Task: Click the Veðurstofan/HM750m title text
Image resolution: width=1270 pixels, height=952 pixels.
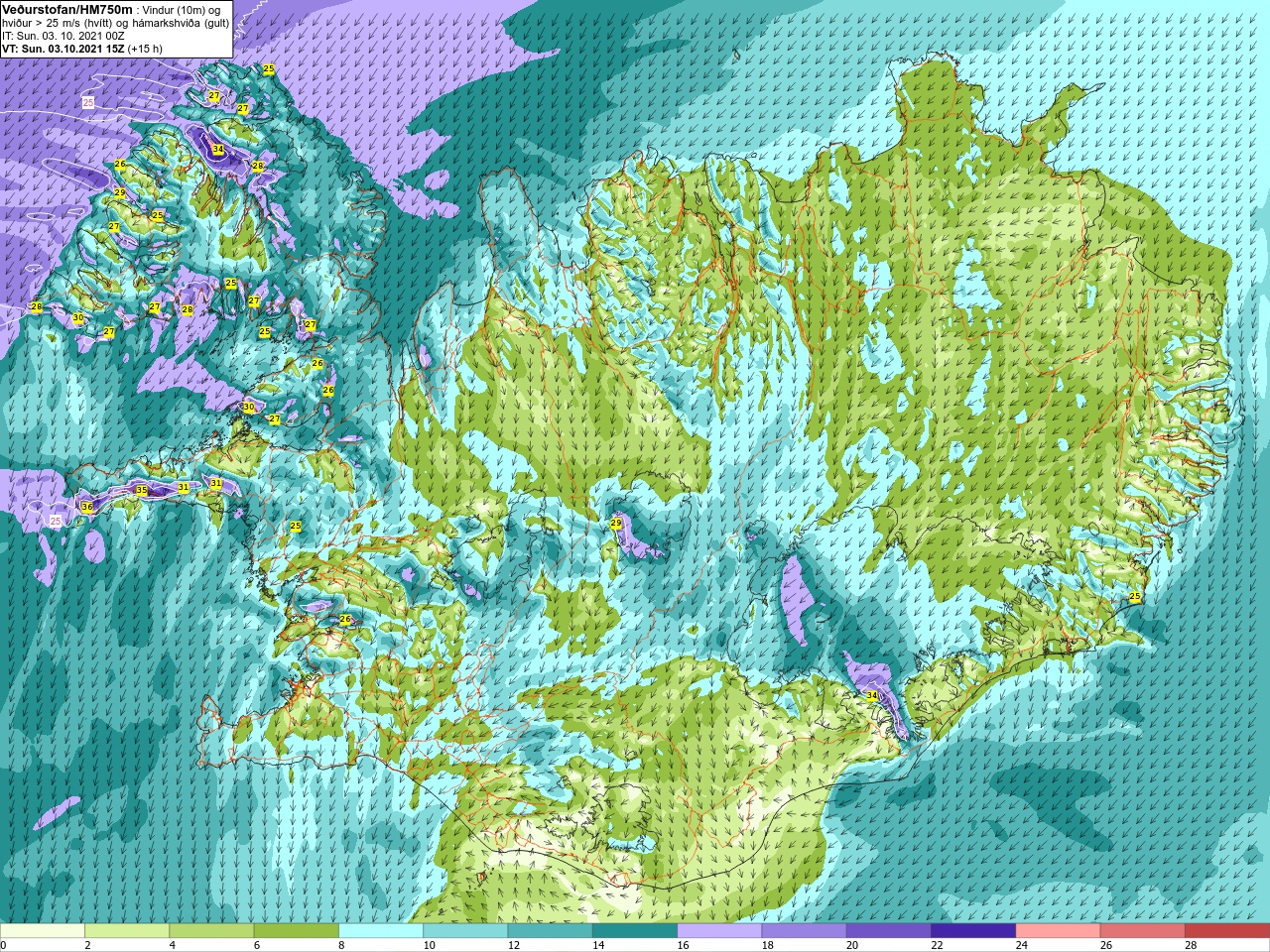Action: click(x=67, y=9)
